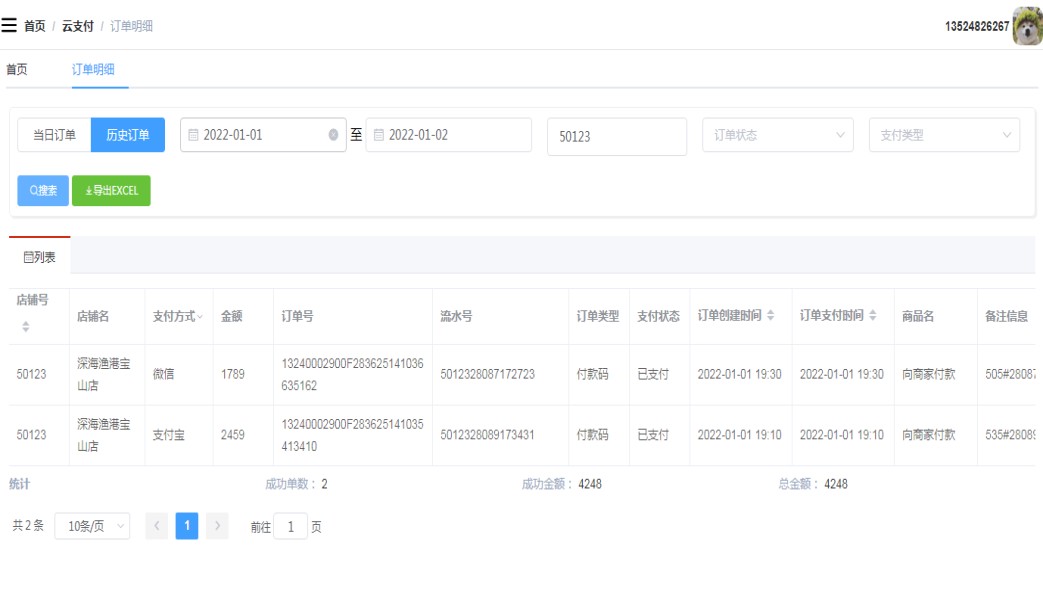Viewport: 1043px width, 605px height.
Task: Select the 历史订单 toggle option
Action: tap(128, 135)
